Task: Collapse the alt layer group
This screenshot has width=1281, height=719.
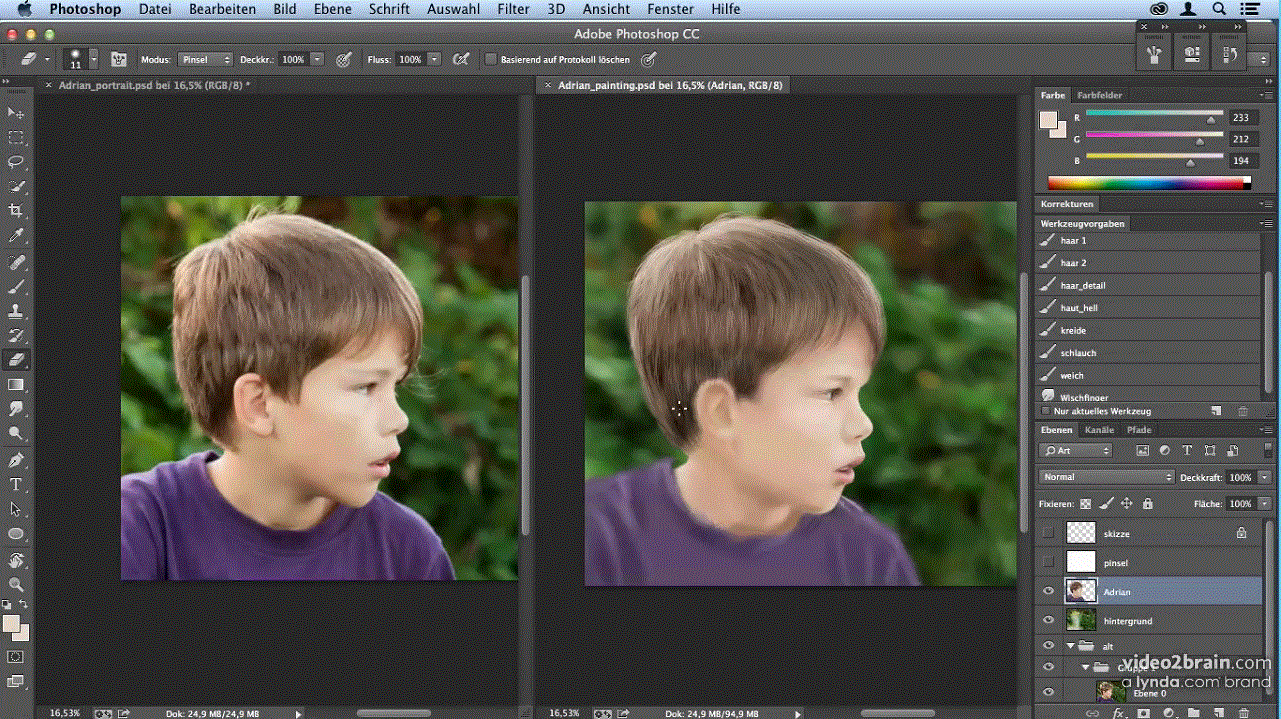Action: click(x=1070, y=646)
